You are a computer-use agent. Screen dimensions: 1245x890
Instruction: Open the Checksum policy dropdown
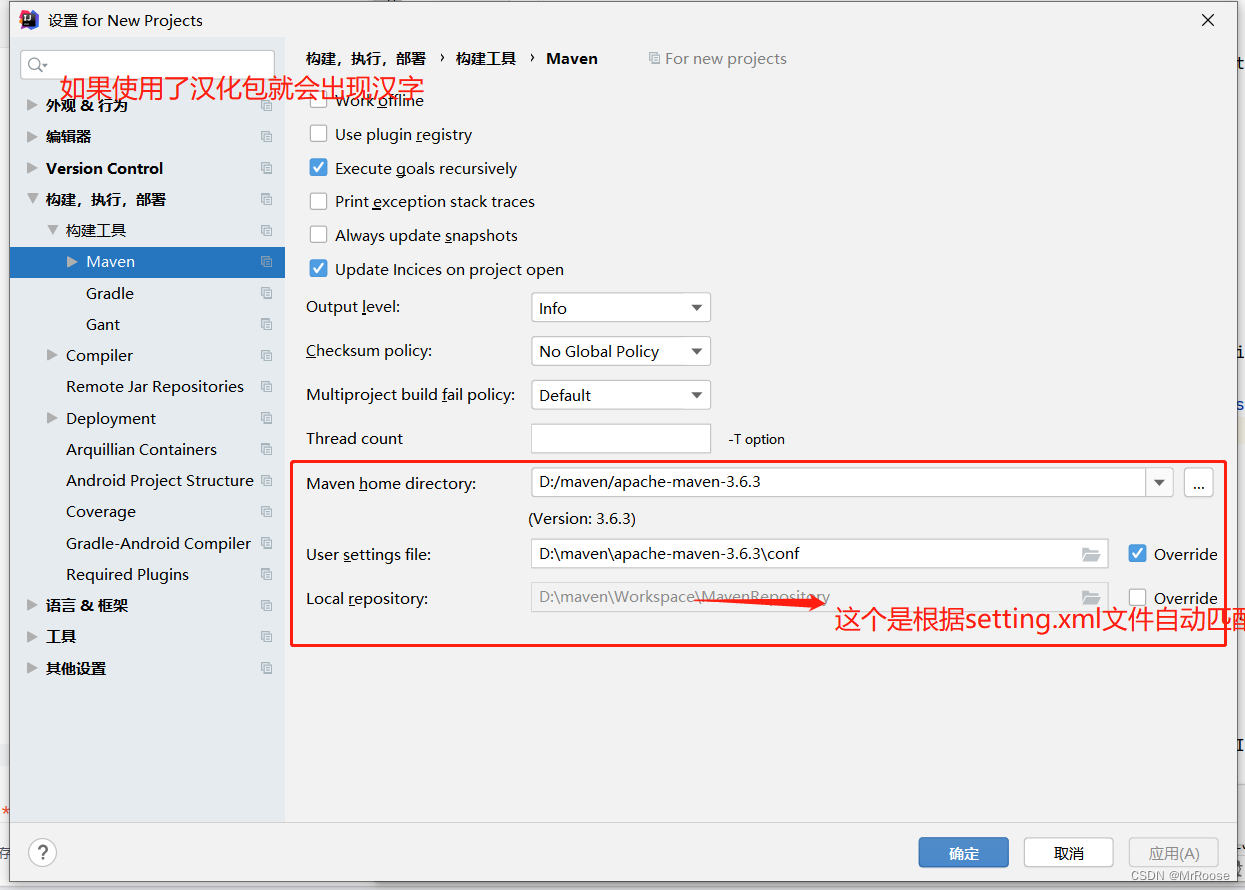pos(620,351)
